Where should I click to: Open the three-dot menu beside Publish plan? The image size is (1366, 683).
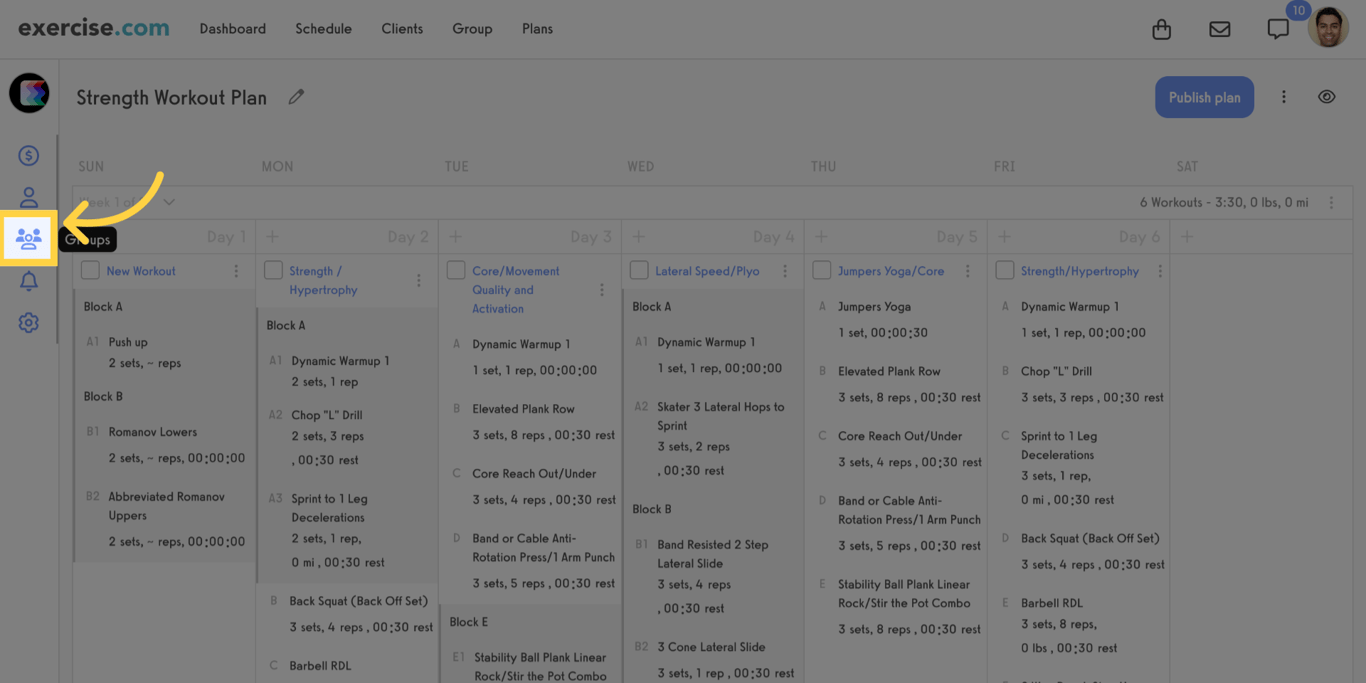pyautogui.click(x=1284, y=96)
